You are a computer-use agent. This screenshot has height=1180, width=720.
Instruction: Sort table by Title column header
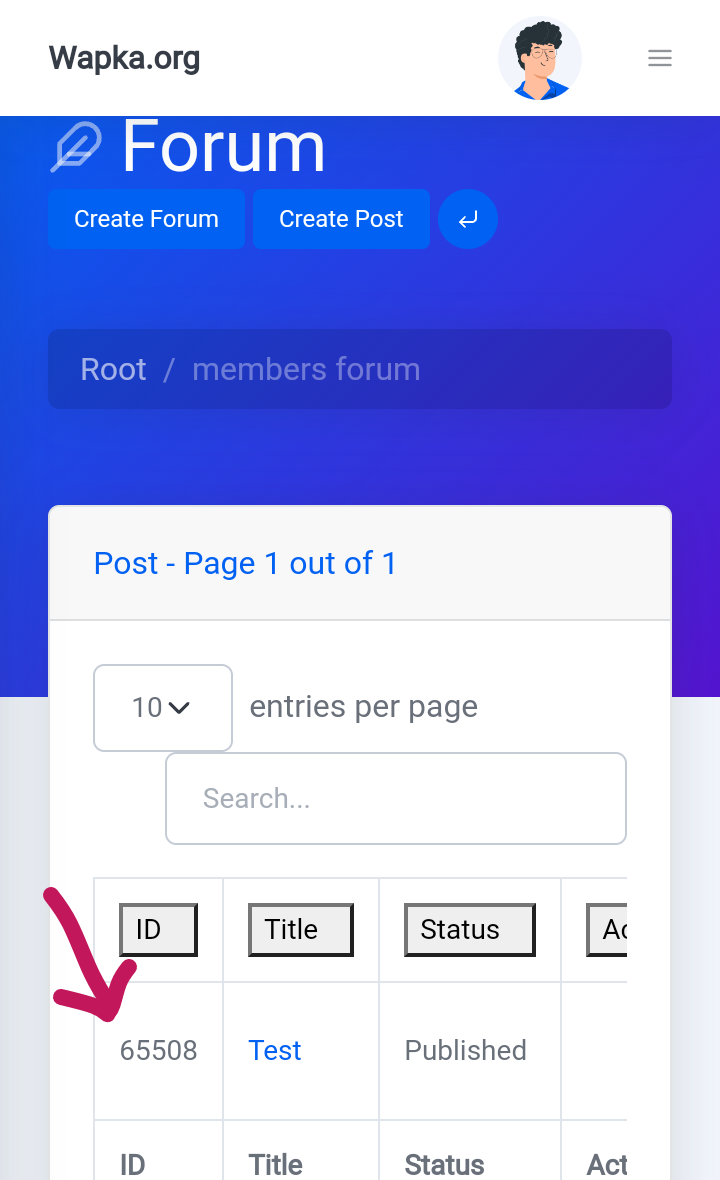300,930
